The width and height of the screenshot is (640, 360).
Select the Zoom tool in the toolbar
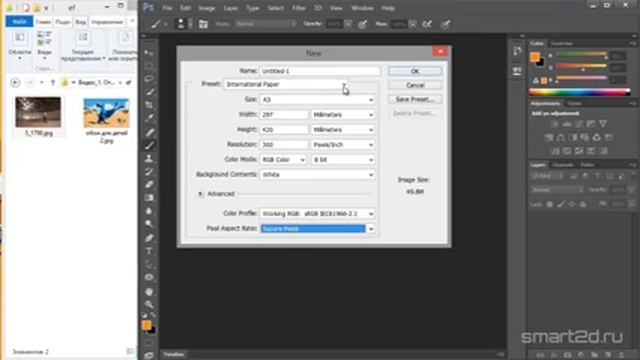point(149,304)
